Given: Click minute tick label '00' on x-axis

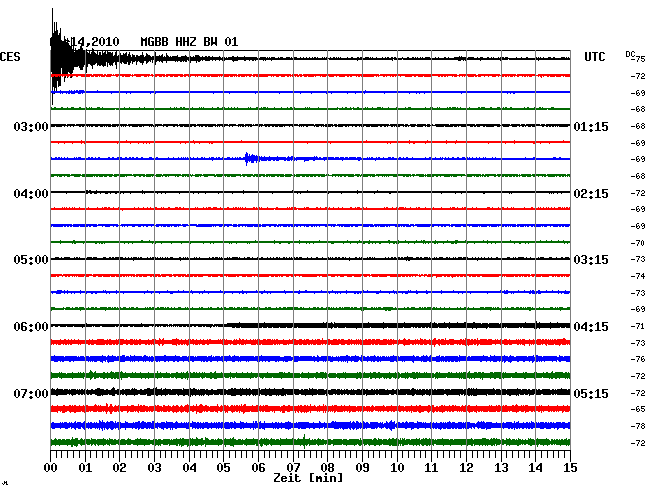Looking at the screenshot, I should (51, 467).
